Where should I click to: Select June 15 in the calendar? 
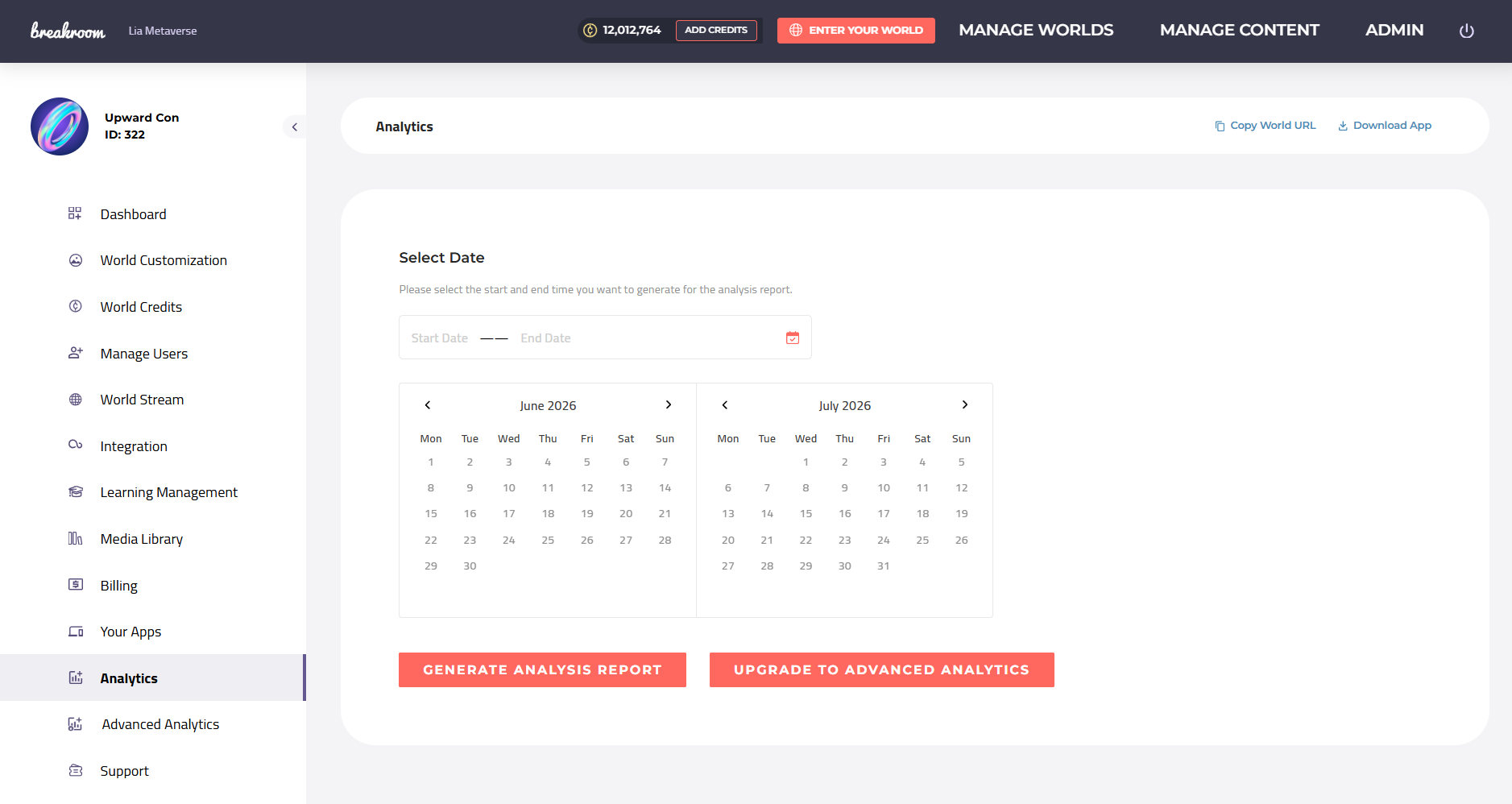pyautogui.click(x=431, y=514)
